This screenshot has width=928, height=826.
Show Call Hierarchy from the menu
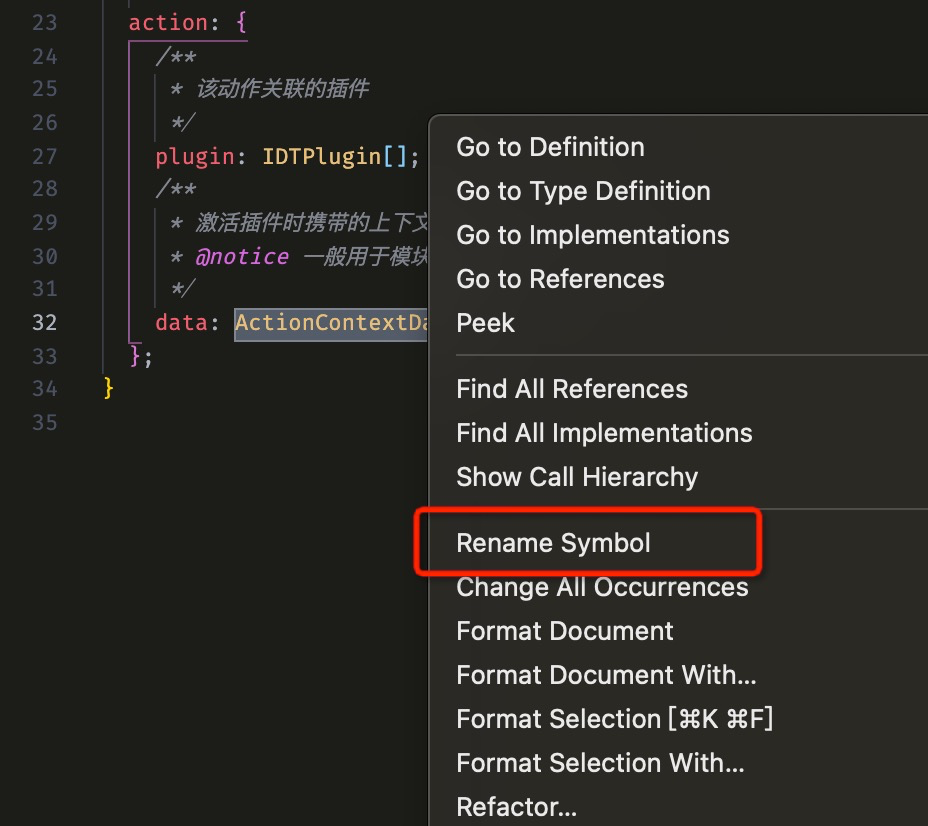[577, 477]
